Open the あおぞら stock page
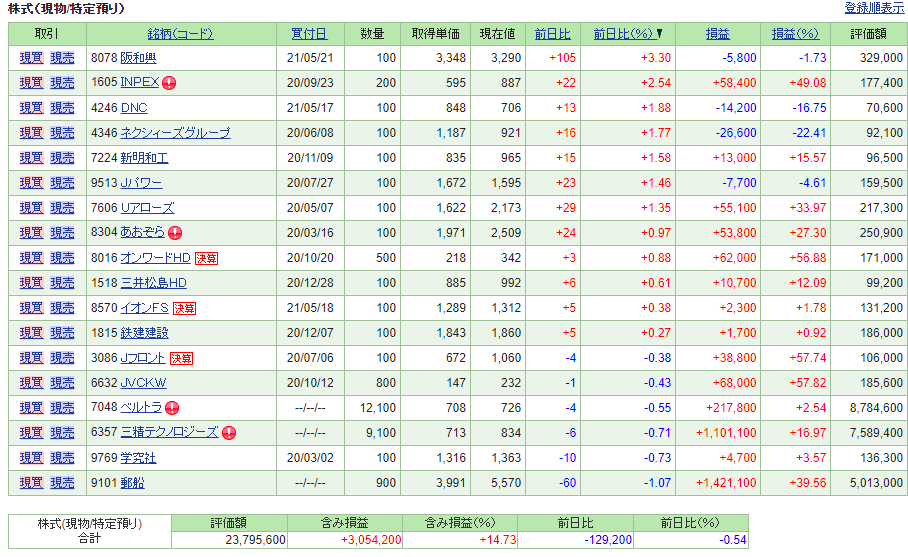Viewport: 908px width, 557px height. point(142,232)
